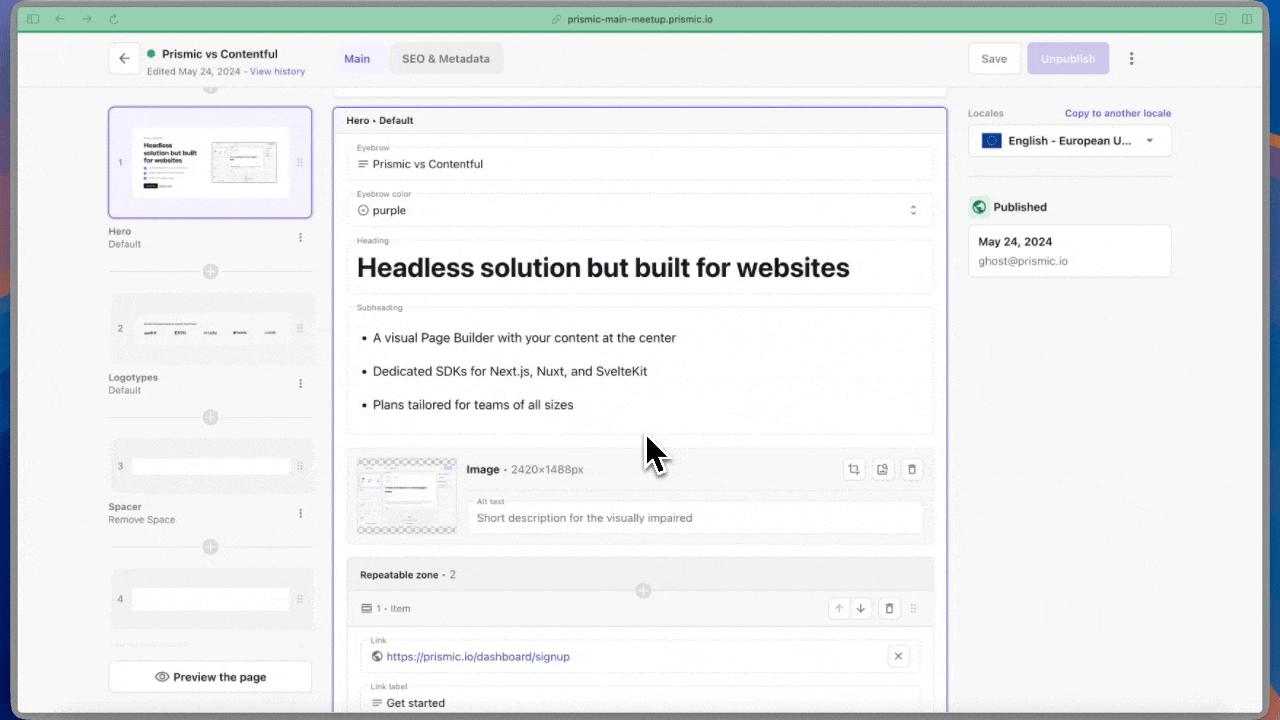Replace the Hero image file

pyautogui.click(x=883, y=469)
